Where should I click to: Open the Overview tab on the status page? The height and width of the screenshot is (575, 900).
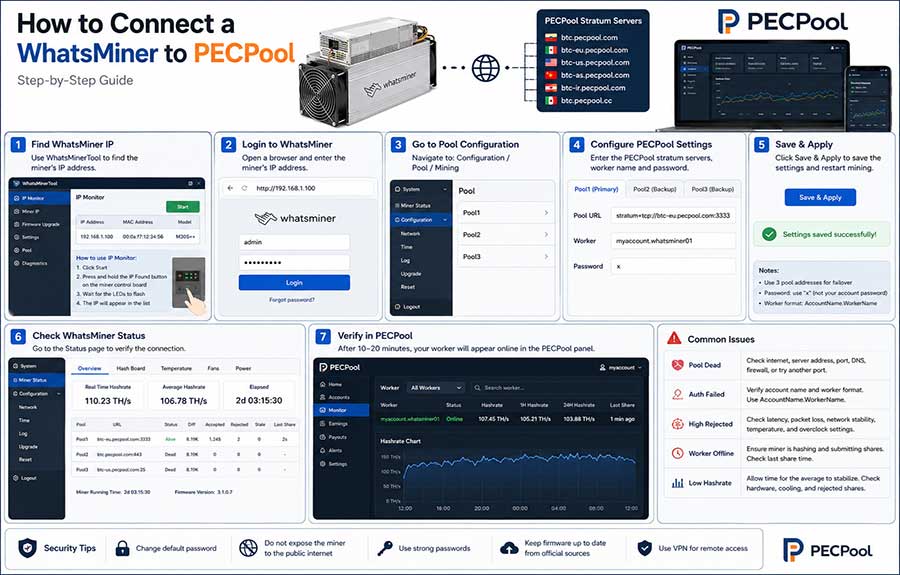click(90, 368)
